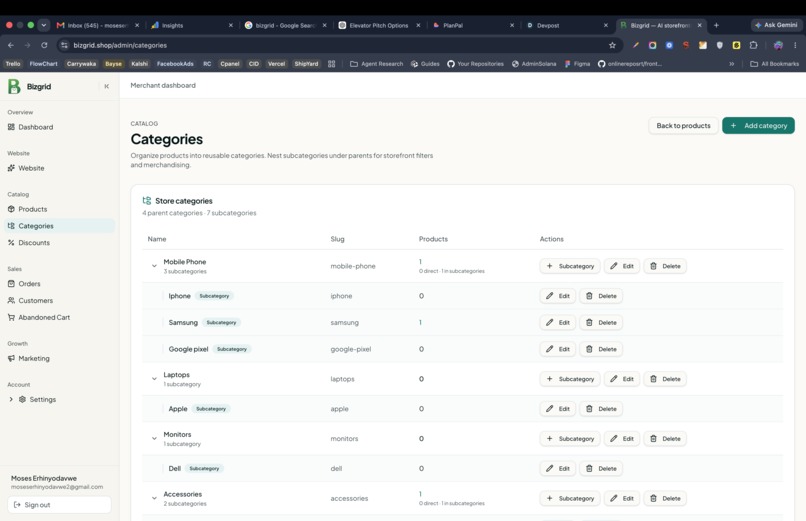Image resolution: width=806 pixels, height=521 pixels.
Task: Switch to the Devpost tab
Action: [565, 25]
